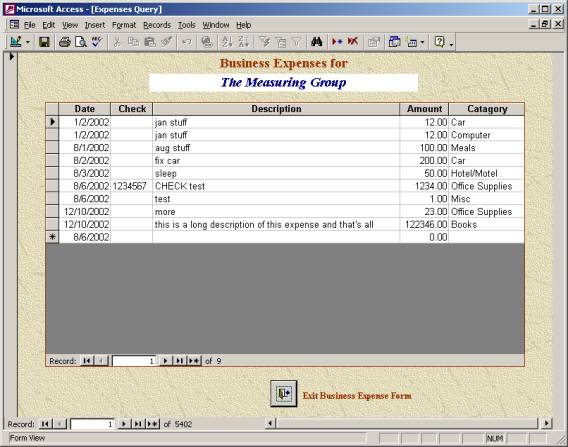Click the Sort Ascending icon
This screenshot has width=568, height=447.
(x=227, y=42)
